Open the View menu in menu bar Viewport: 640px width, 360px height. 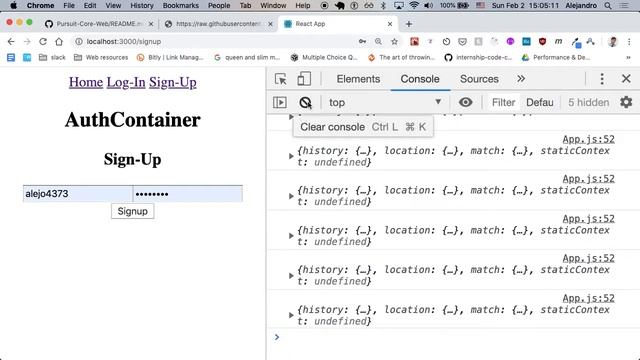click(x=113, y=6)
